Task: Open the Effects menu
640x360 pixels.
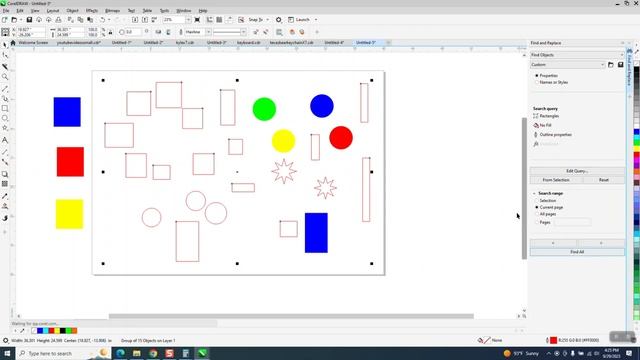Action: [92, 11]
